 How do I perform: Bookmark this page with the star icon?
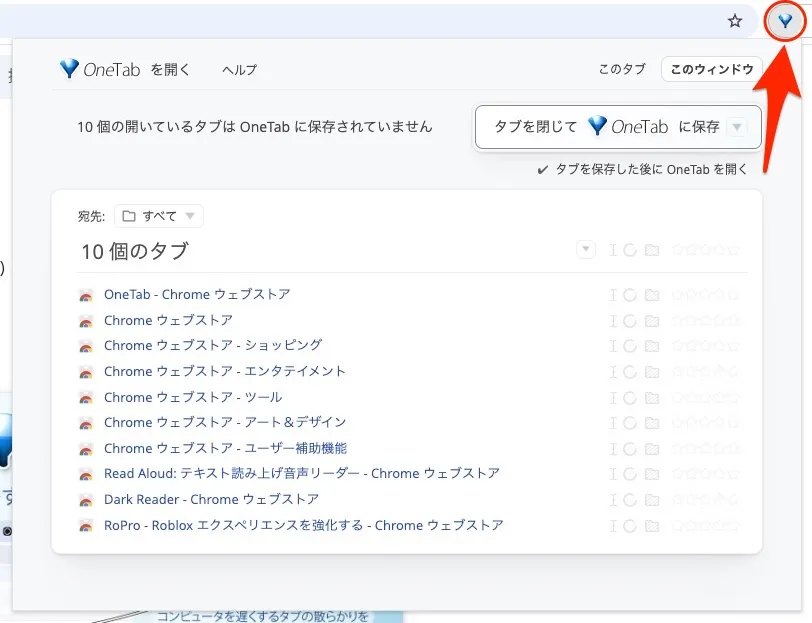tap(735, 21)
